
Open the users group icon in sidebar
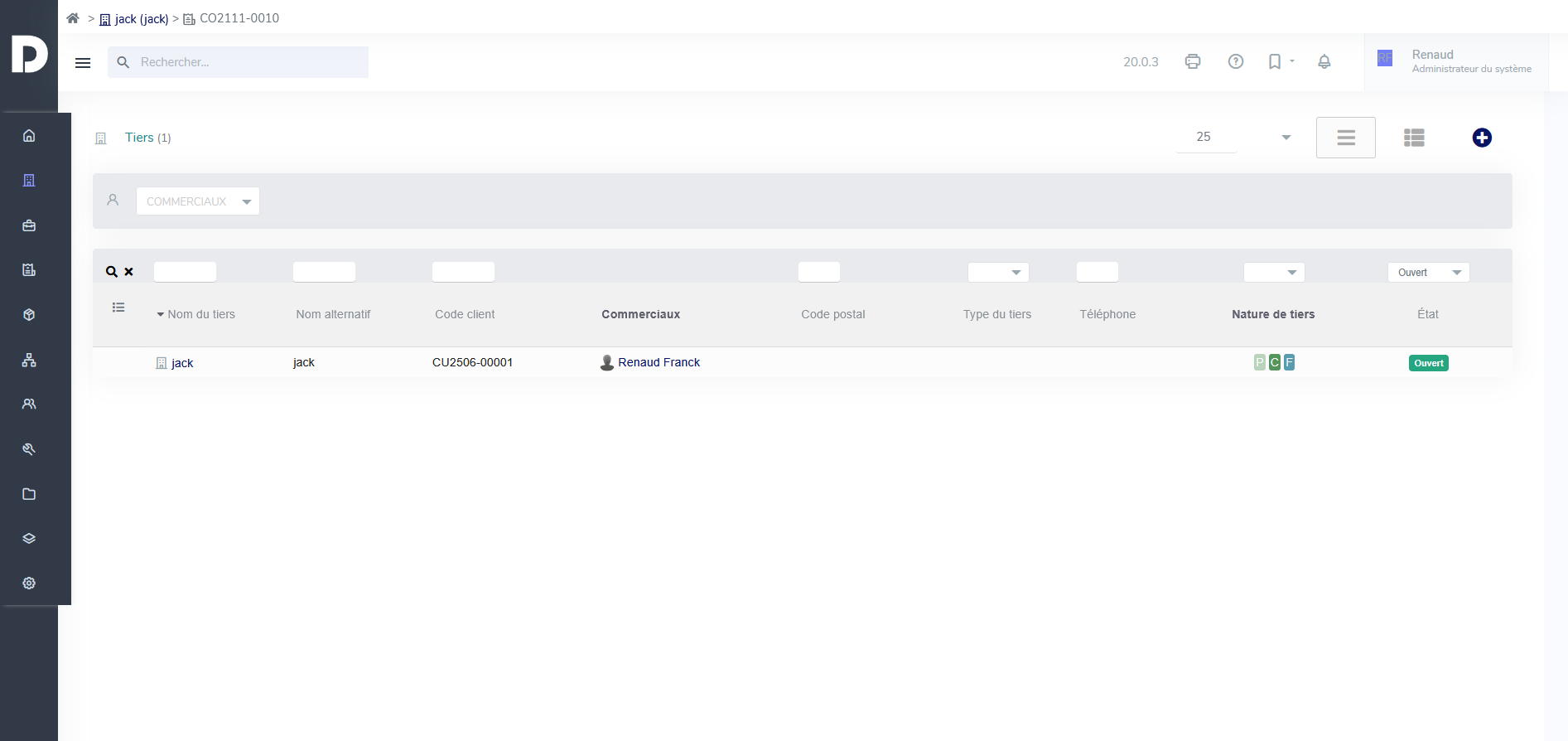[x=29, y=404]
